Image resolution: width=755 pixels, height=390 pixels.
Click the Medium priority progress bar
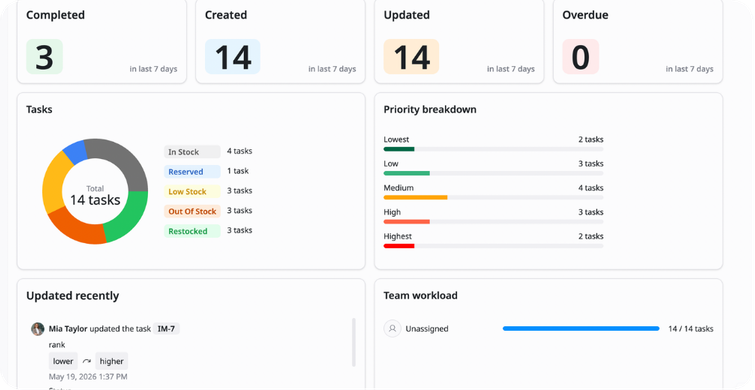(493, 197)
